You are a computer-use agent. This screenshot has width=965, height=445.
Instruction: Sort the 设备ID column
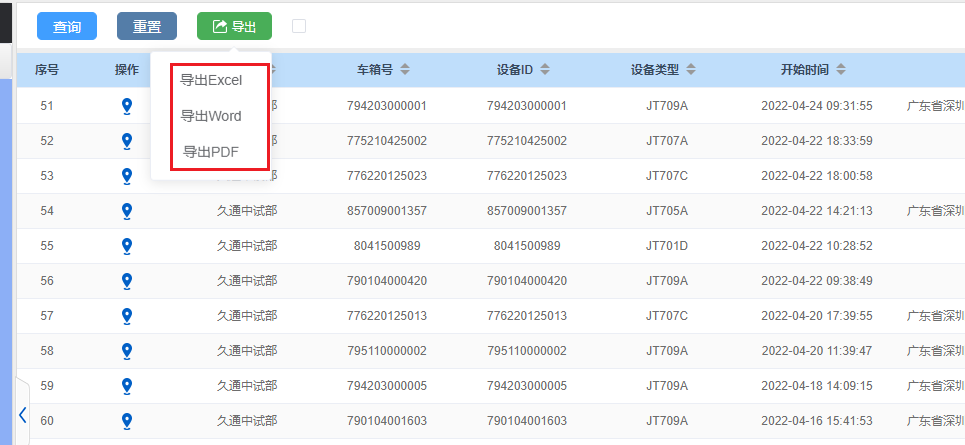(544, 70)
